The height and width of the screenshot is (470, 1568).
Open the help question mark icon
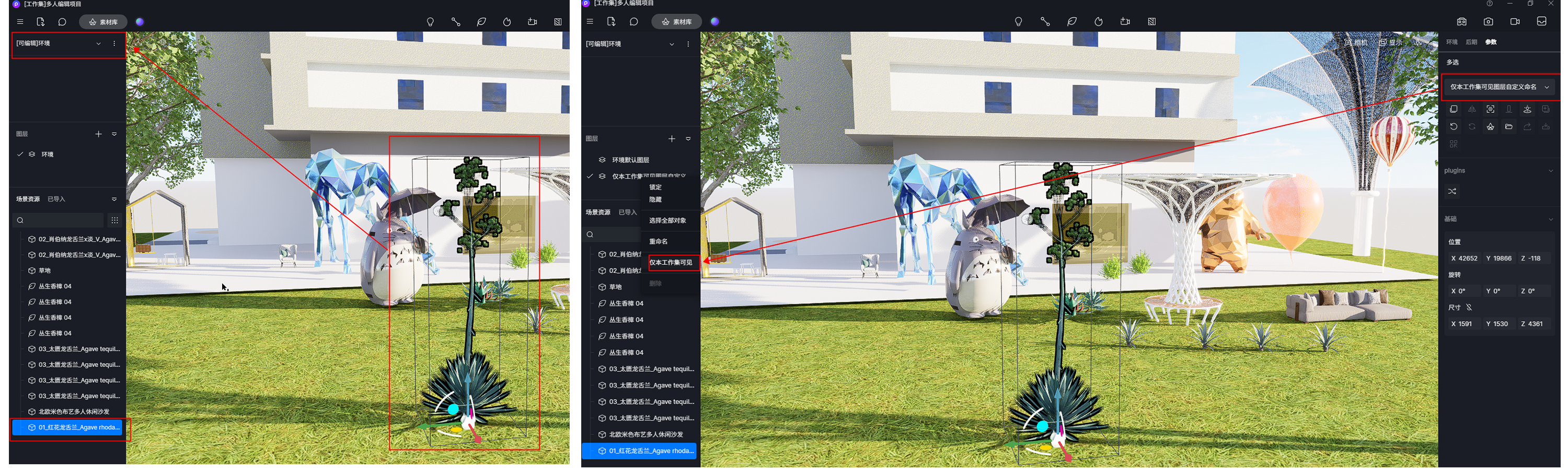coord(1490,4)
